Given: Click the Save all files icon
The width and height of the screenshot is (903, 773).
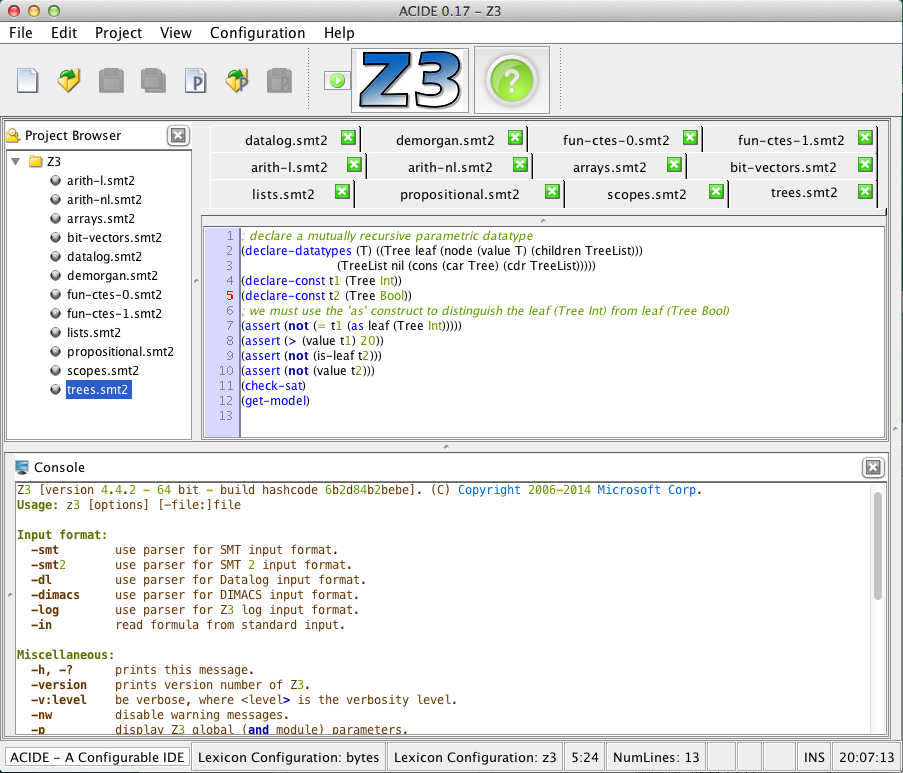Looking at the screenshot, I should coord(153,81).
